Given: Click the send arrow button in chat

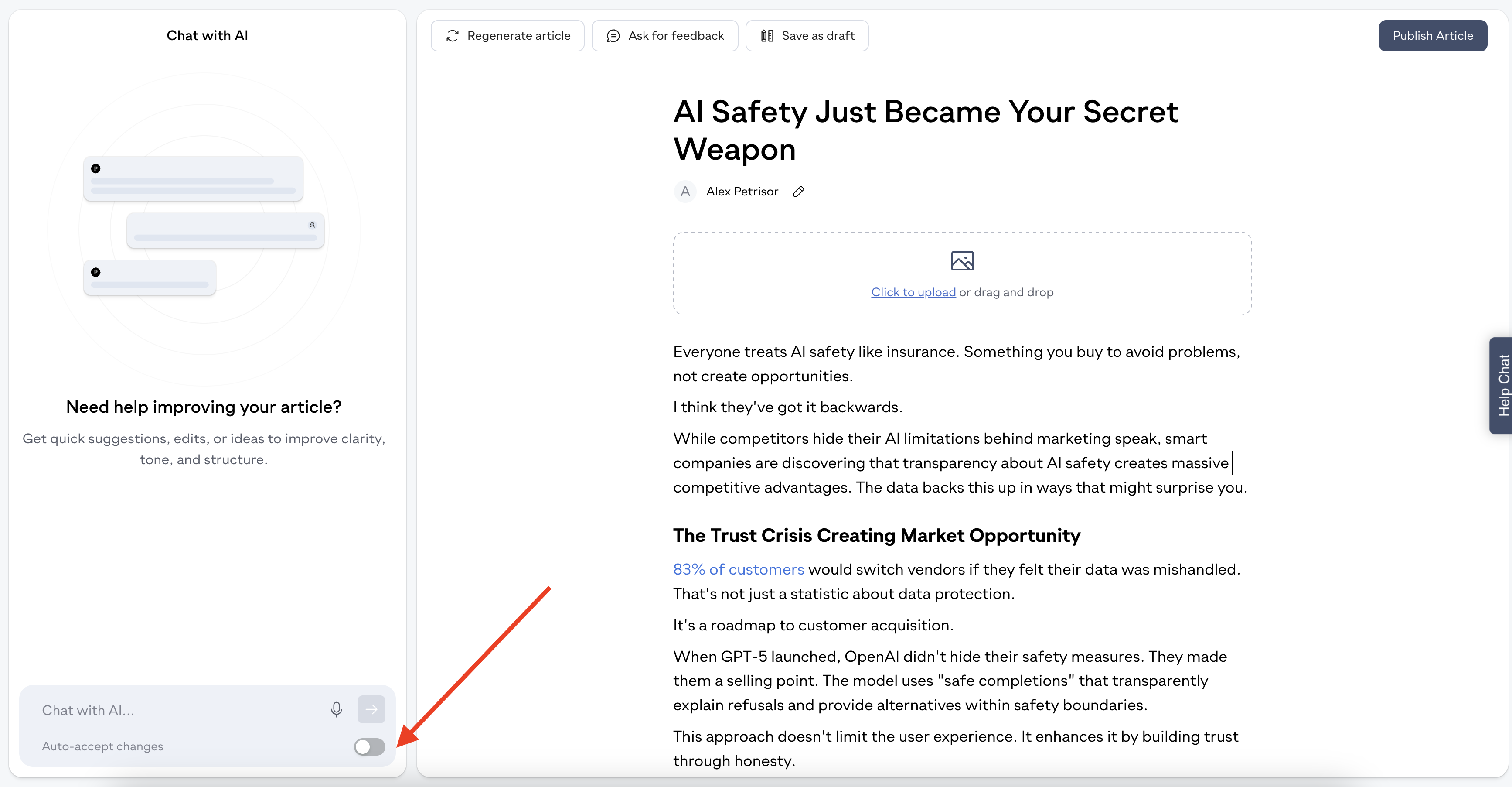Looking at the screenshot, I should 371,709.
